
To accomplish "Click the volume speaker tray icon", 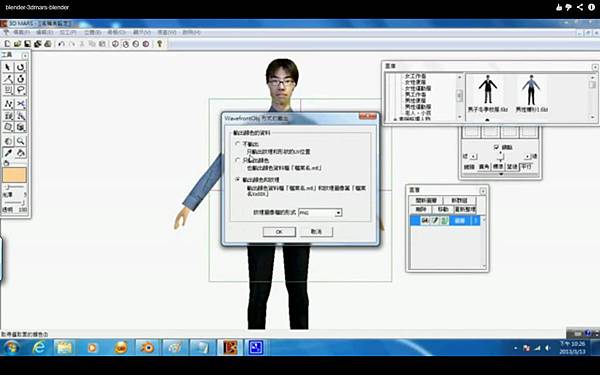I will click(x=548, y=348).
